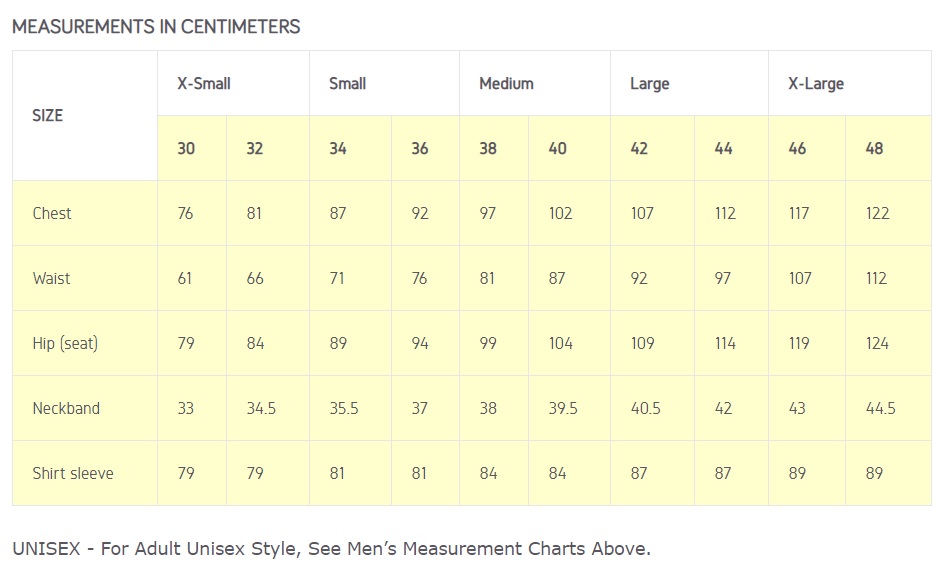Viewport: 947px width, 581px height.
Task: Click the Large size column header
Action: [x=649, y=84]
